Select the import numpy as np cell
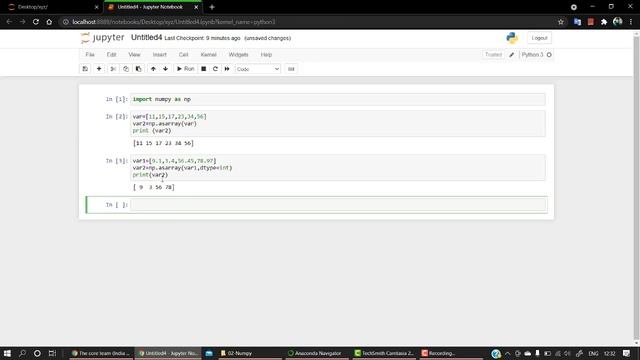This screenshot has width=640, height=360. (x=338, y=99)
